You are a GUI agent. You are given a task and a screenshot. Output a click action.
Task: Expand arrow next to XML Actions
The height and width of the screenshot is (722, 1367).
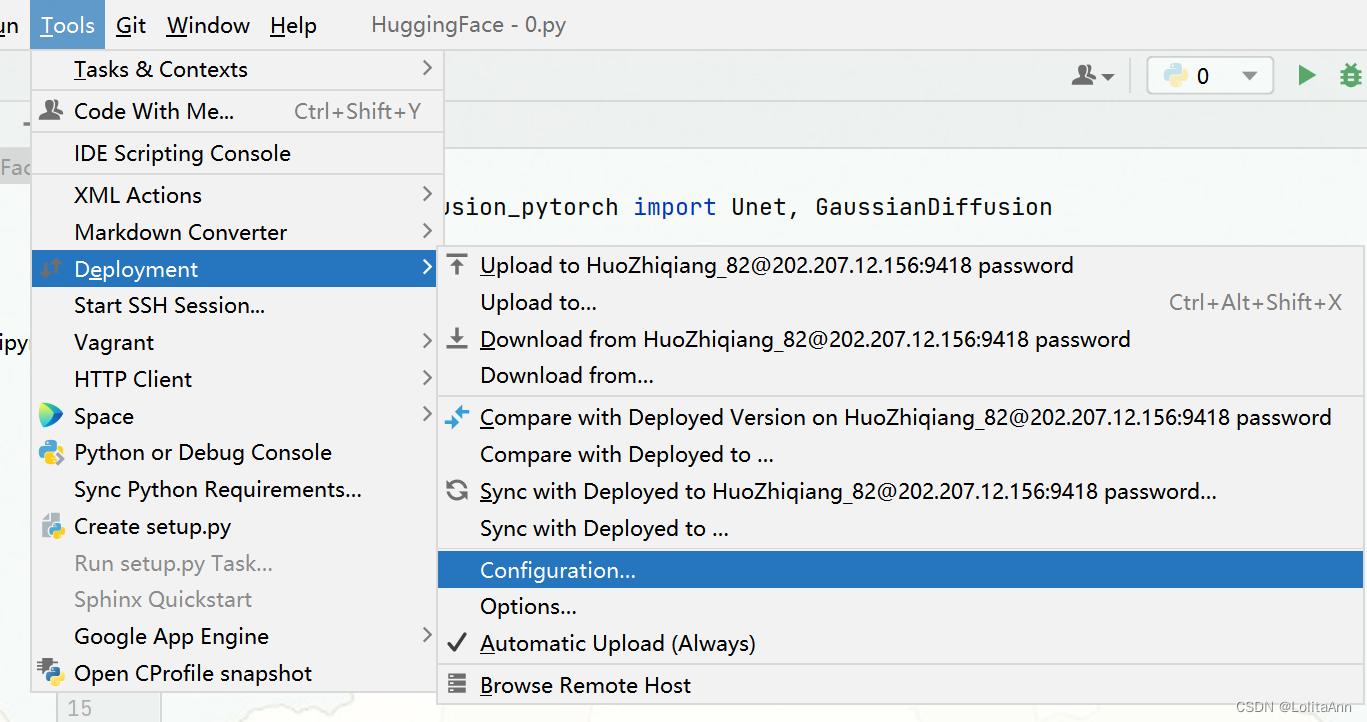click(427, 194)
